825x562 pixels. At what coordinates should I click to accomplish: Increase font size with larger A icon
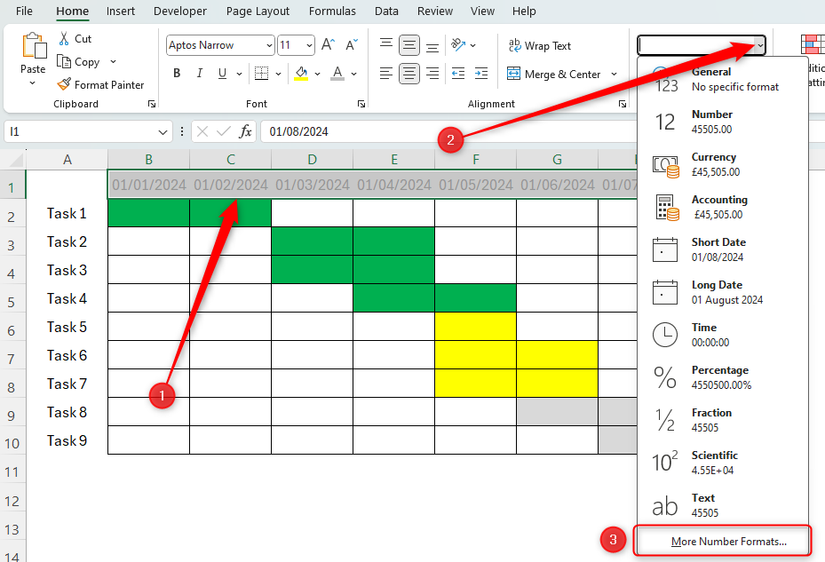coord(328,45)
